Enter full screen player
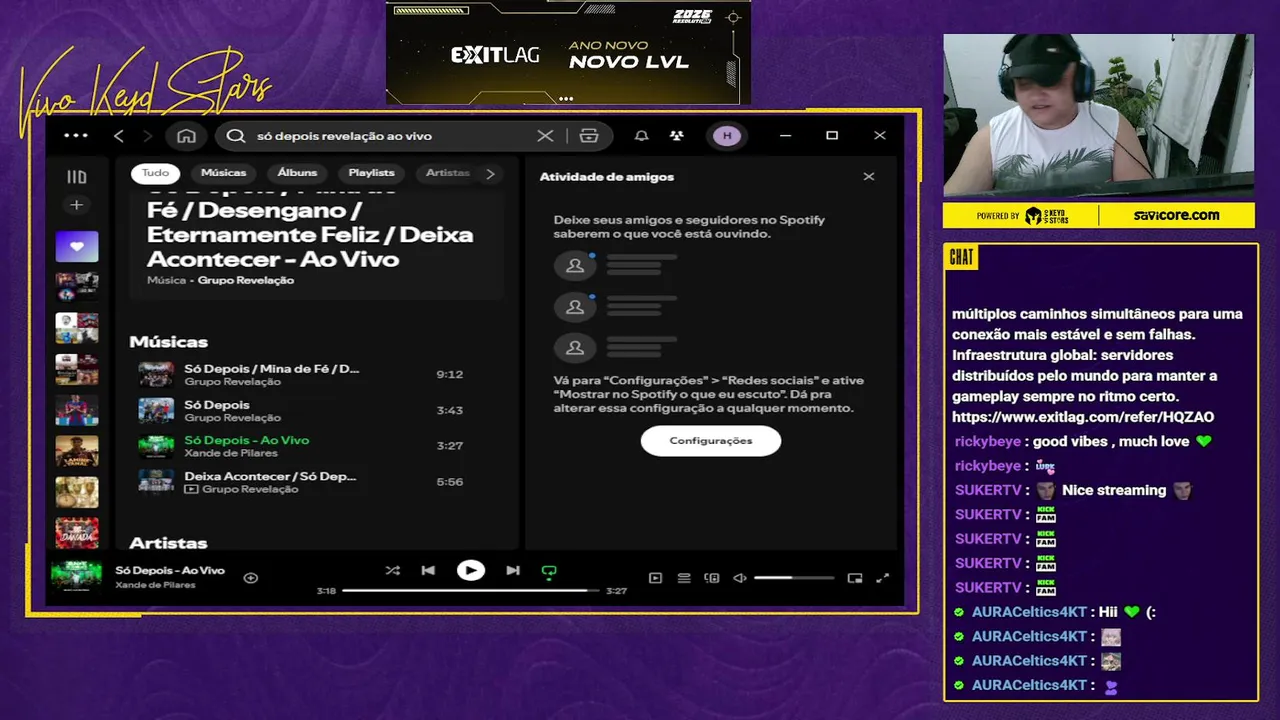Screen dimensions: 1280x720 883,578
